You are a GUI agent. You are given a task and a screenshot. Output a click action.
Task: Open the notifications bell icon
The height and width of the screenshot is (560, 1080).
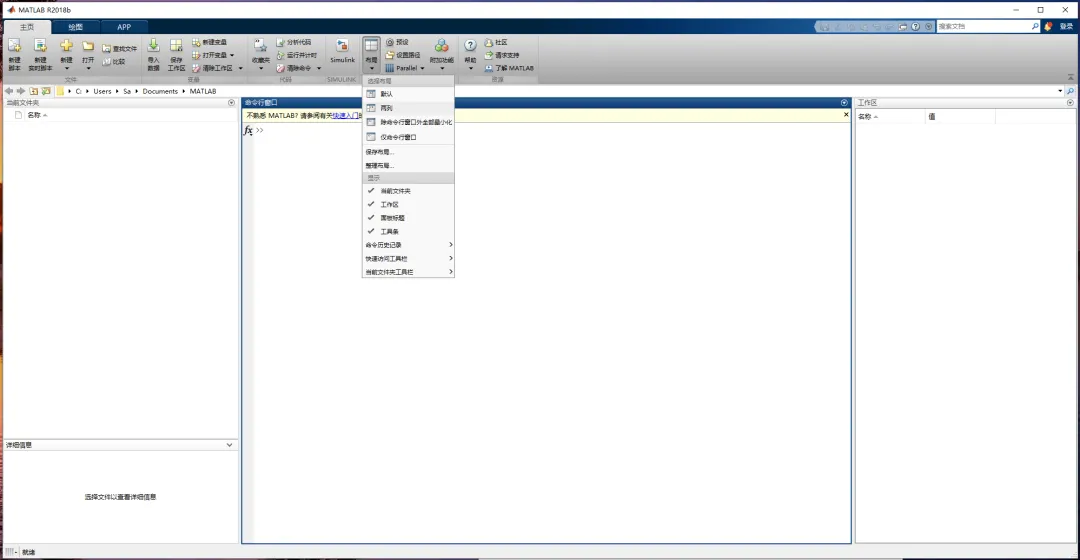point(1048,26)
